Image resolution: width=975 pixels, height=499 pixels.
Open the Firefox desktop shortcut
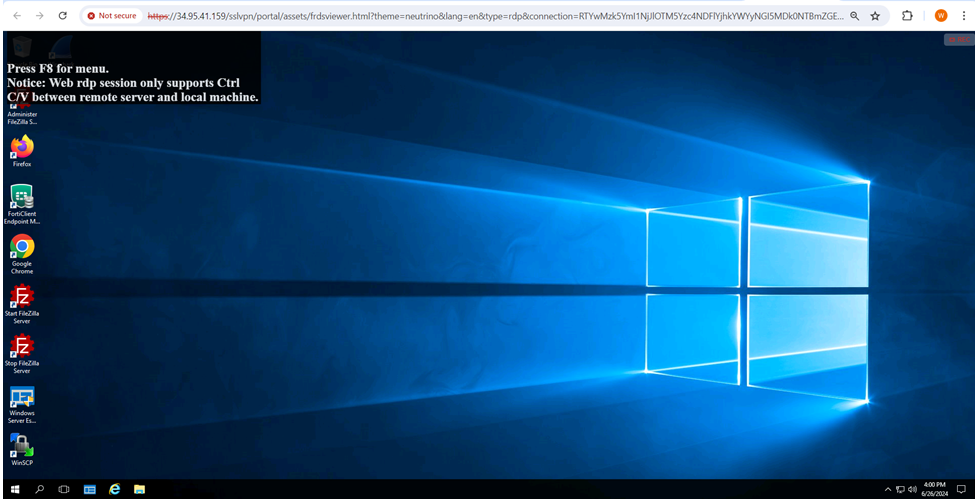tap(22, 148)
